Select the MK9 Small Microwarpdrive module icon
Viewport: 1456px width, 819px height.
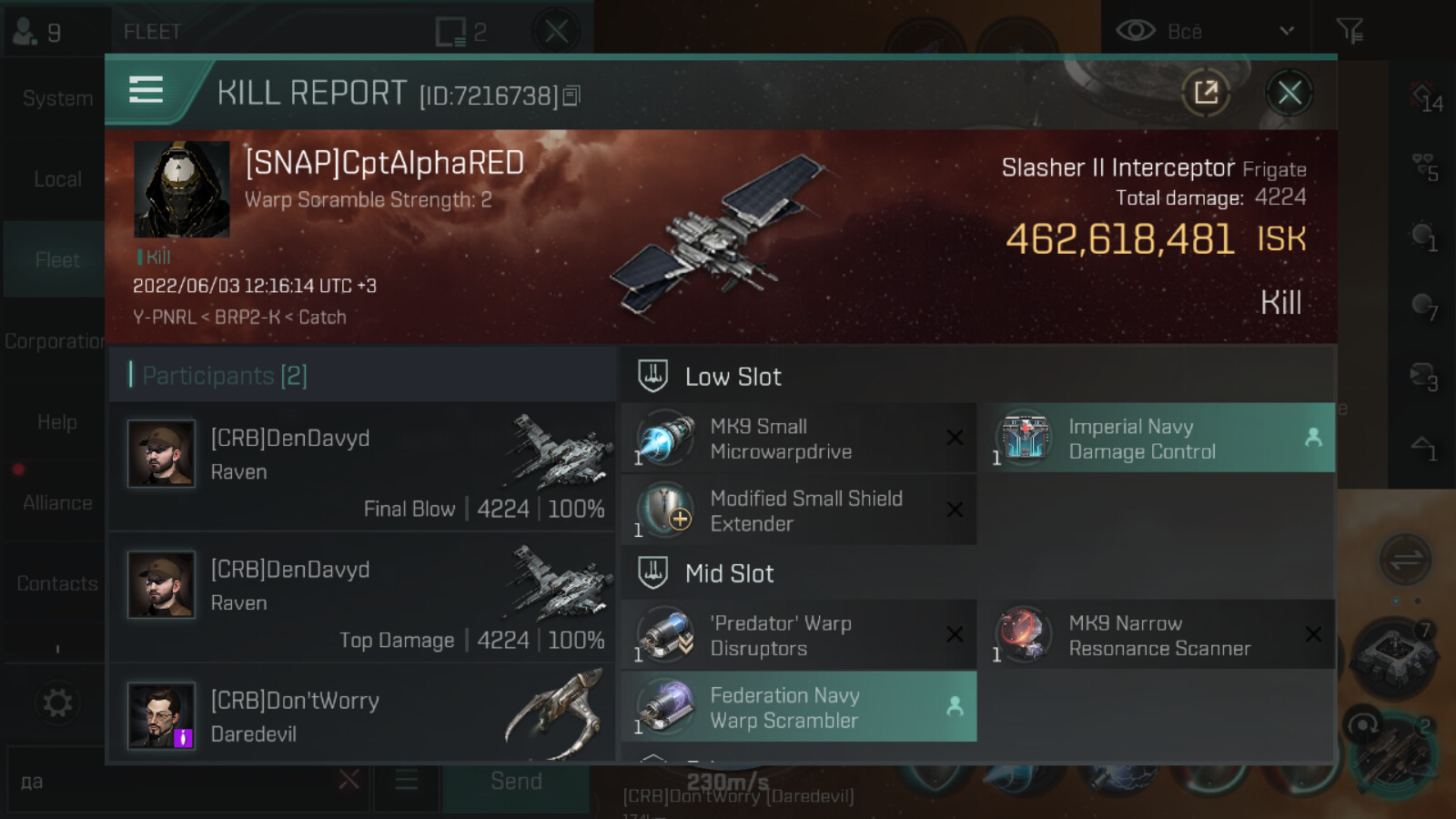[x=665, y=438]
